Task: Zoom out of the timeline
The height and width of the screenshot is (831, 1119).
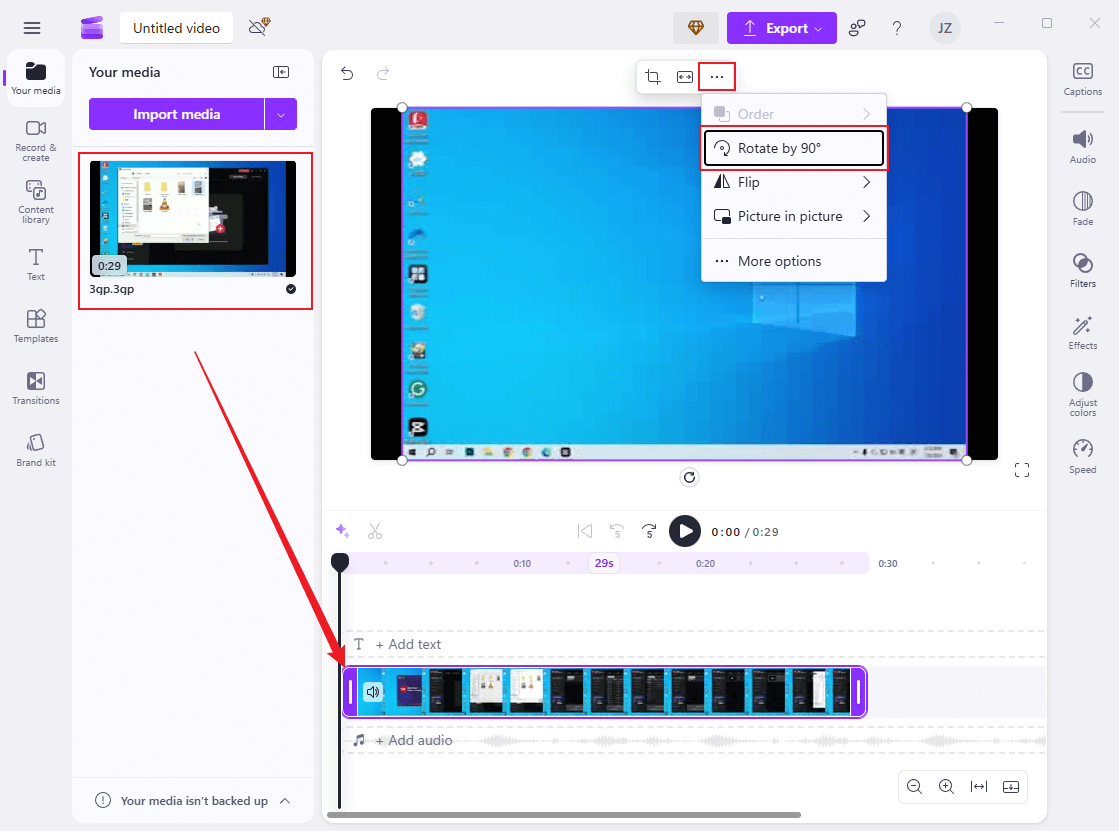Action: pos(914,787)
